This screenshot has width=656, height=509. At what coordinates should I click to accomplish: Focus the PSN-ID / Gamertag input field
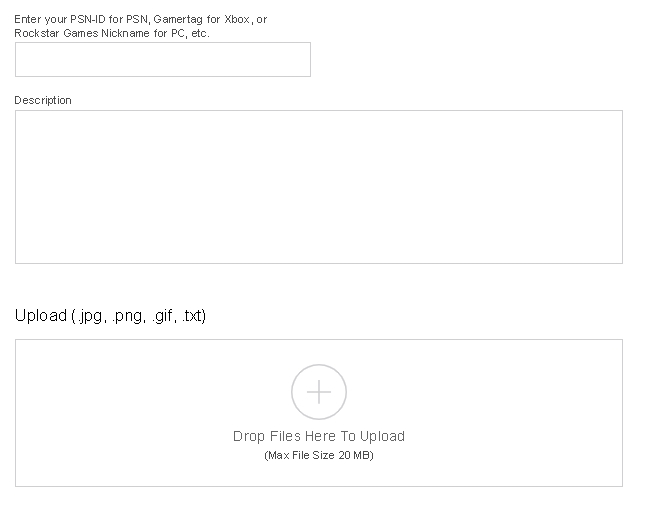click(162, 59)
